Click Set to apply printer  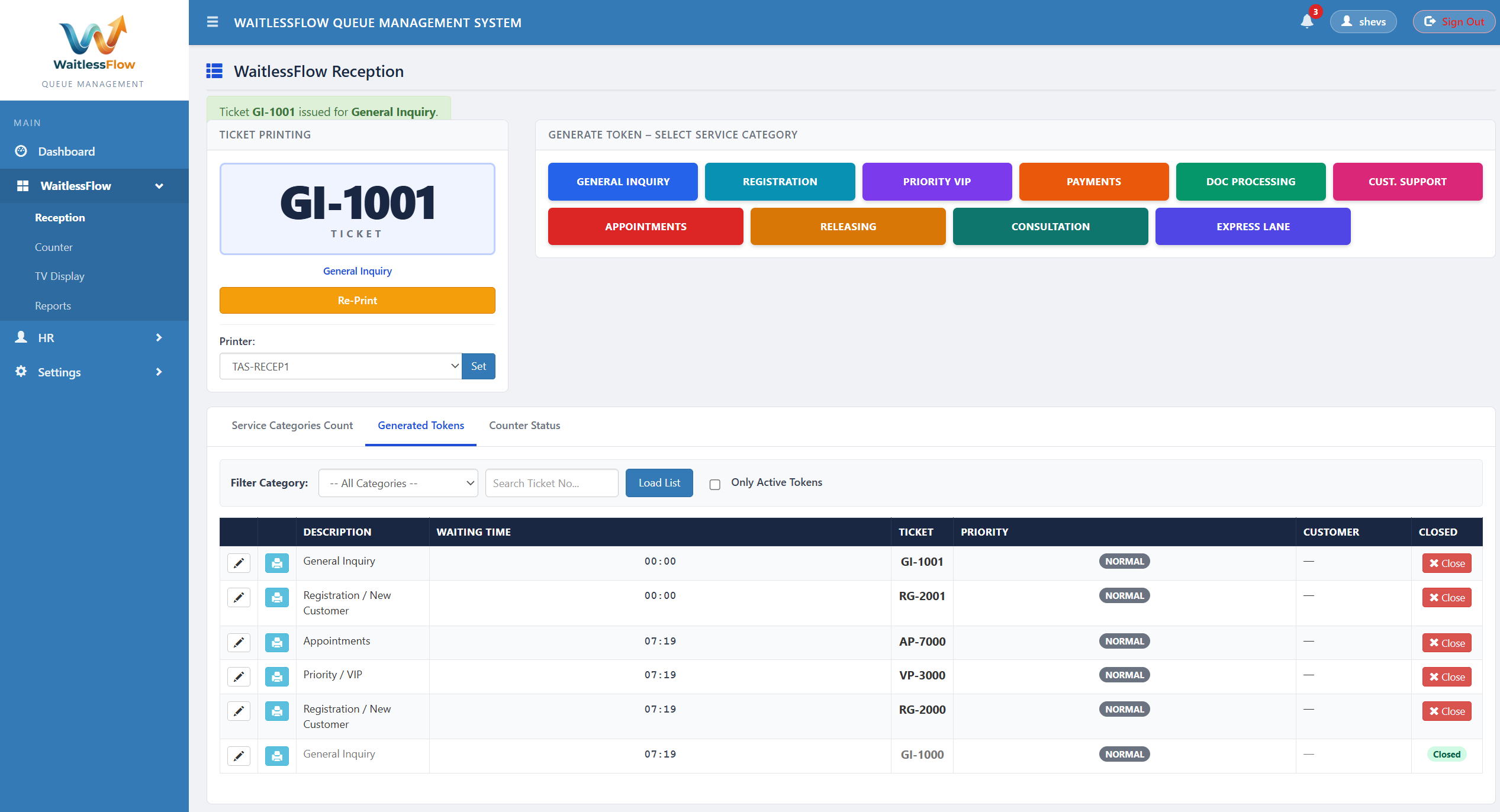tap(478, 366)
